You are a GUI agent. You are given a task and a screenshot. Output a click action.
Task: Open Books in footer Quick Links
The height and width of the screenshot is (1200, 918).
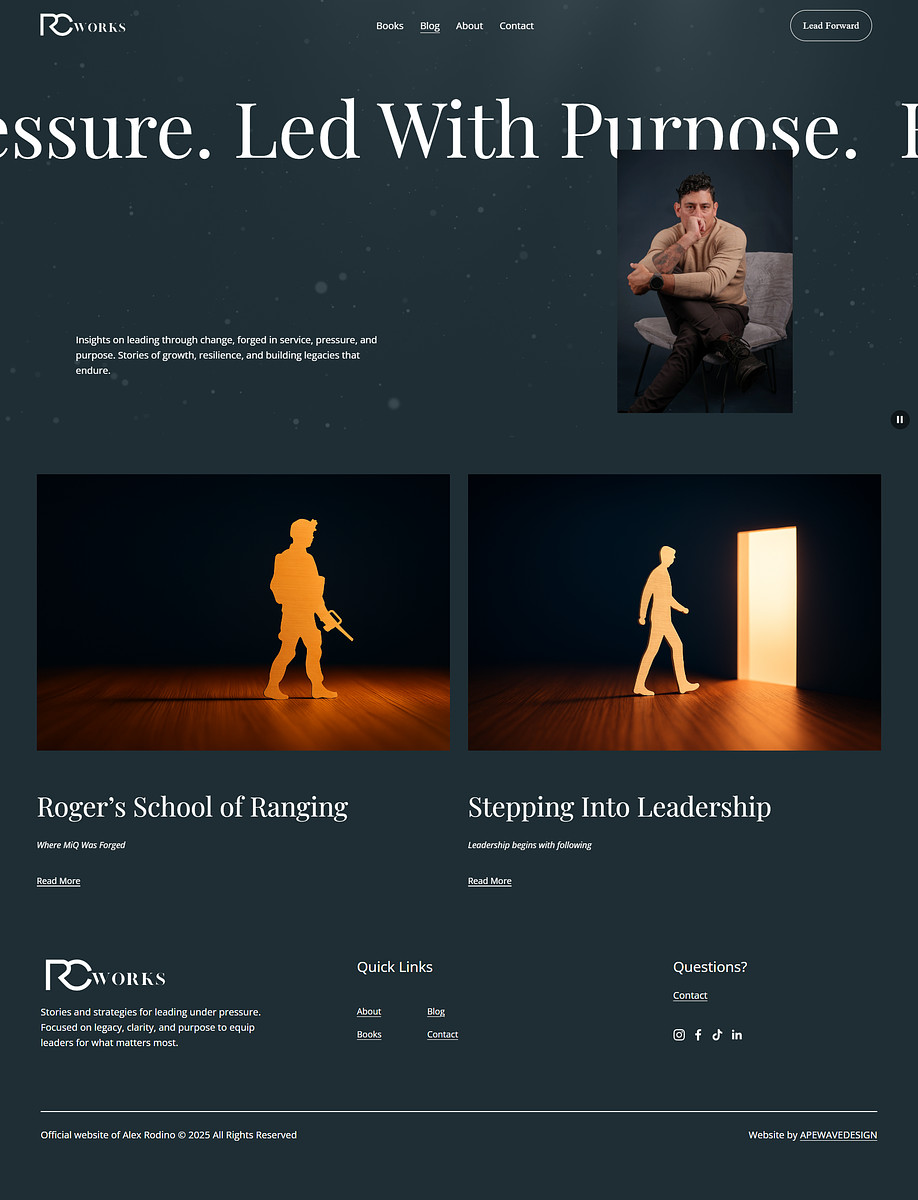click(x=369, y=1035)
